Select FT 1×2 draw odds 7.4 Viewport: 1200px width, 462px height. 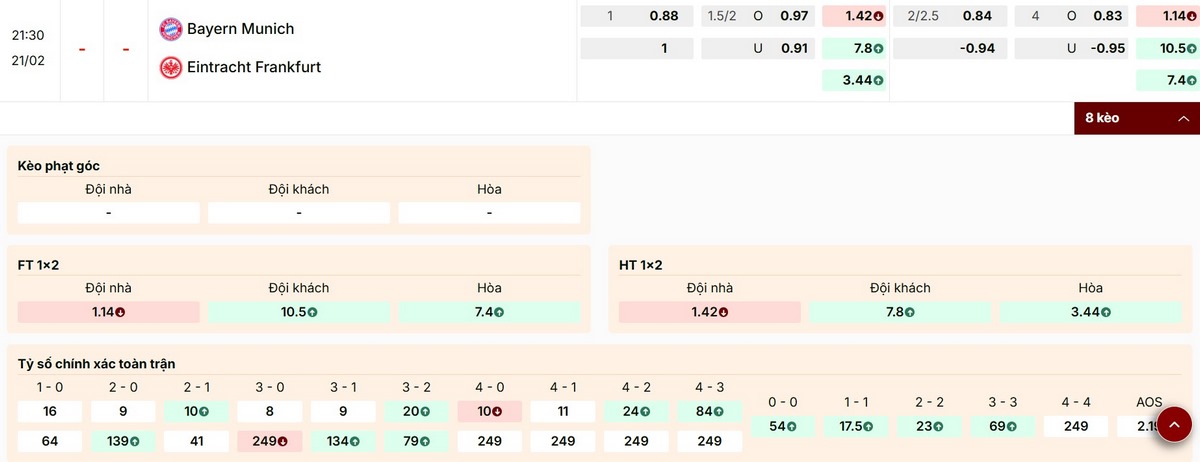pyautogui.click(x=489, y=312)
